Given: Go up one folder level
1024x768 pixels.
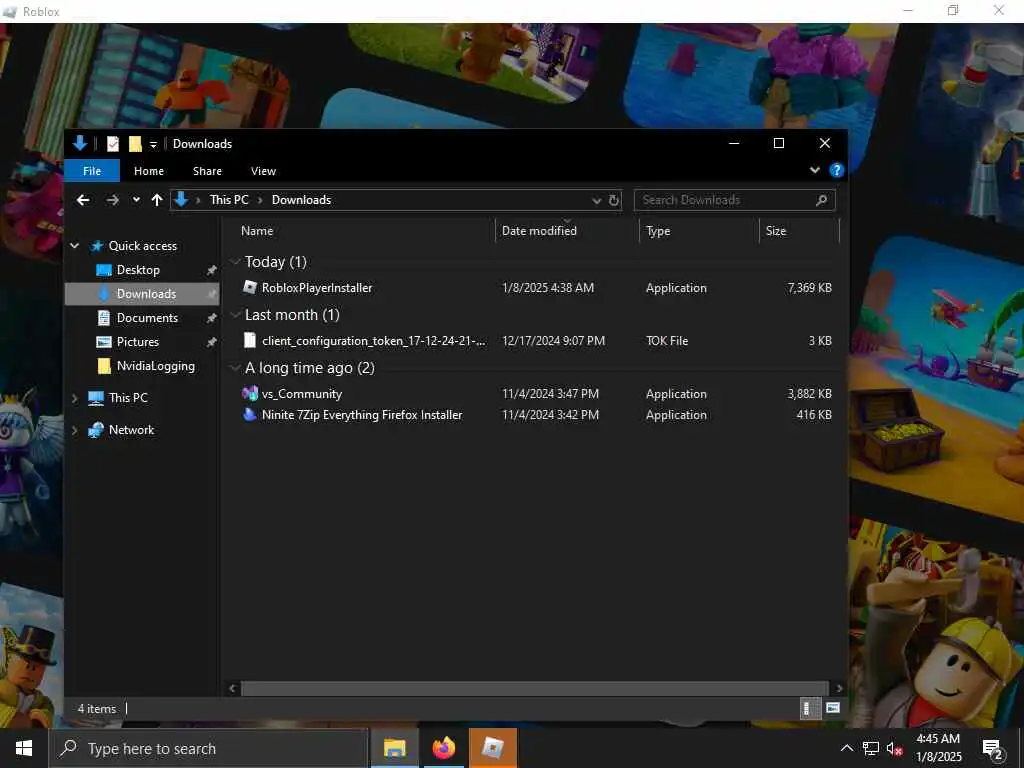Looking at the screenshot, I should (x=157, y=200).
